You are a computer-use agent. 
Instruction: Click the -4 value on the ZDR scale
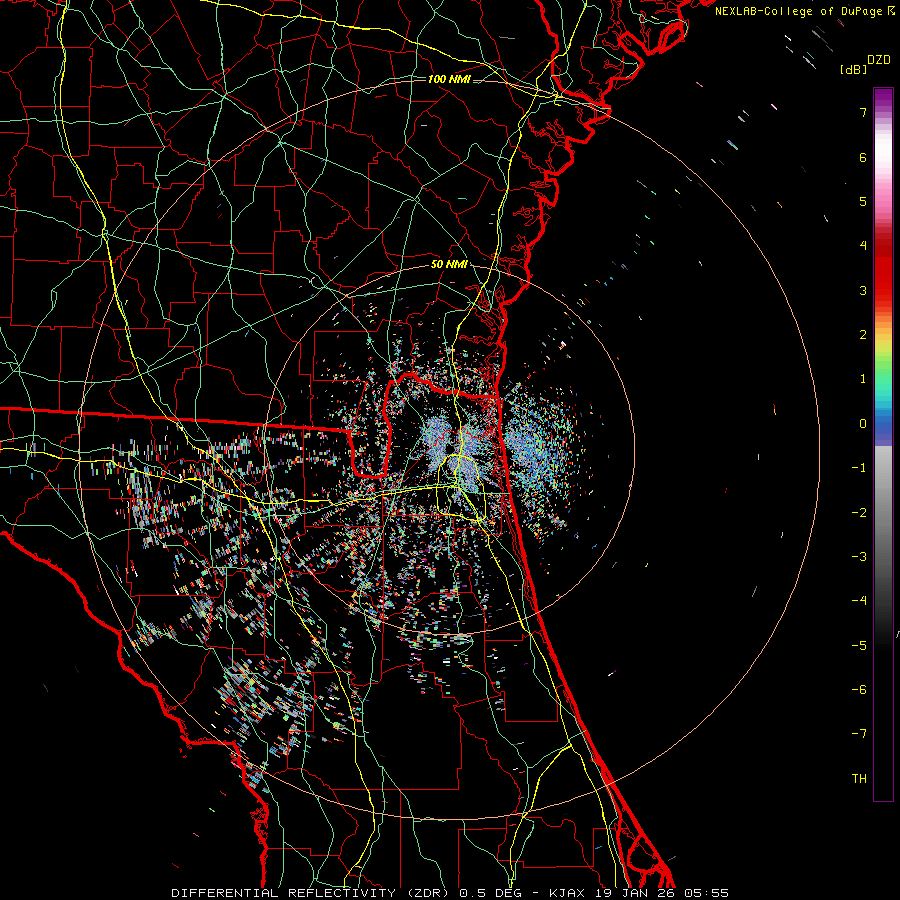(859, 601)
